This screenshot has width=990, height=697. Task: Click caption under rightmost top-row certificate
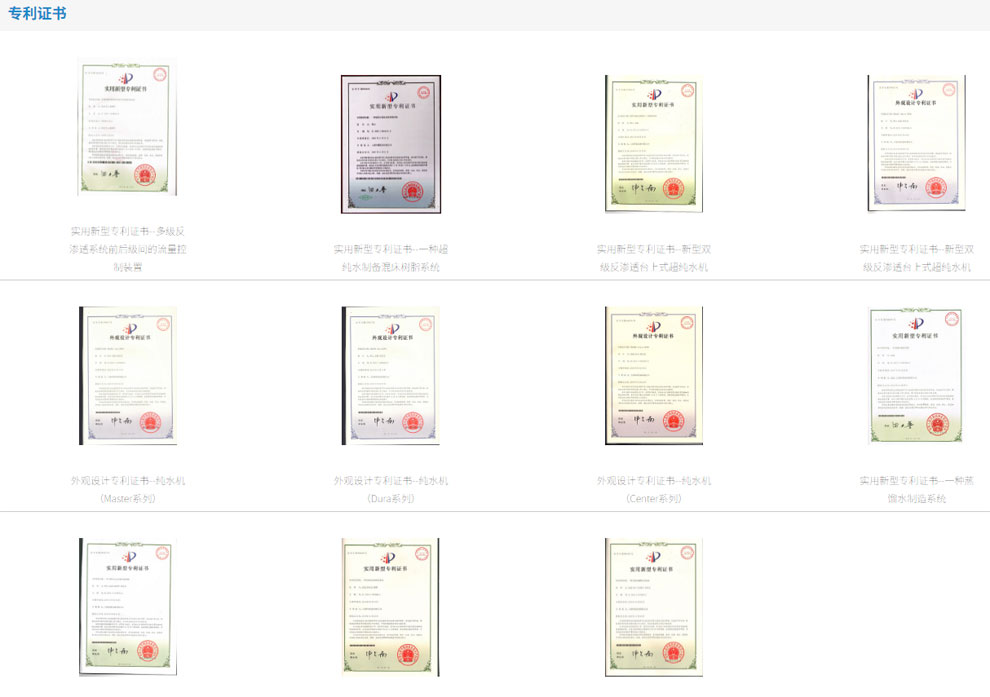[x=916, y=258]
